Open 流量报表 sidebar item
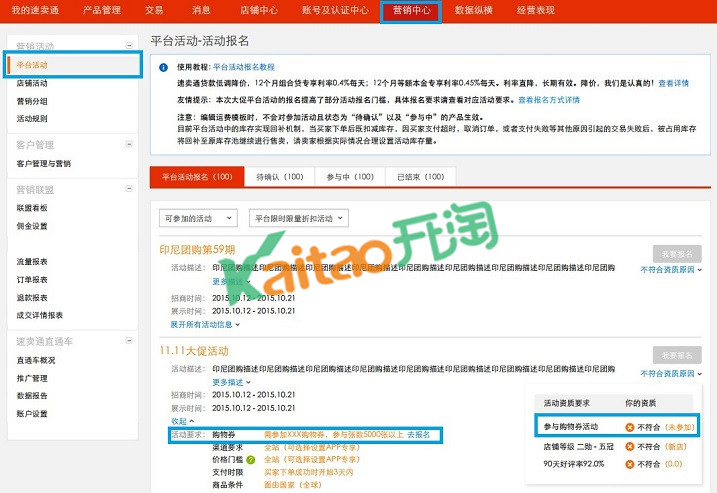 pos(32,262)
